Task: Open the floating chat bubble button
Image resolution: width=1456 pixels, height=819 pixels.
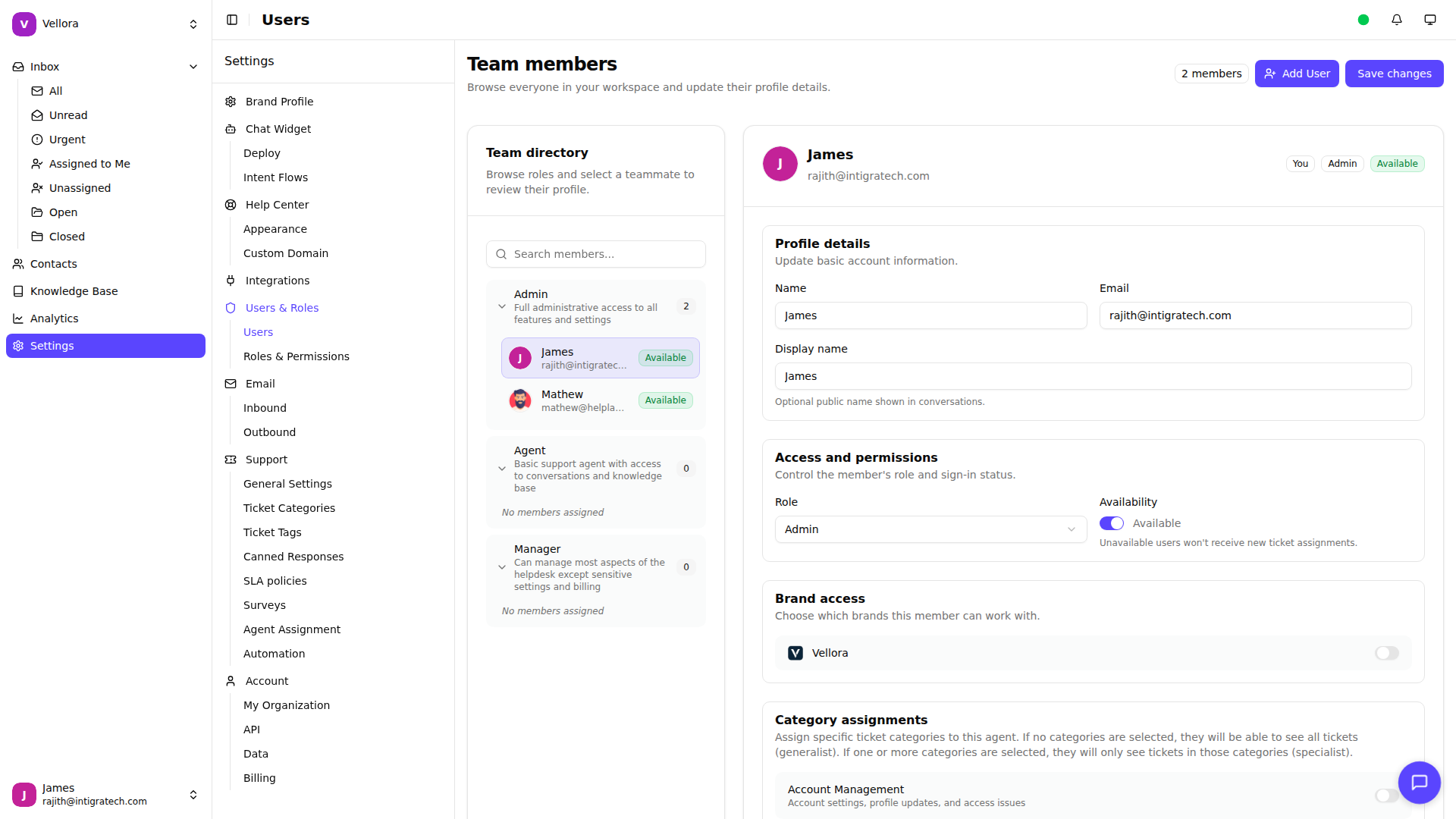Action: coord(1420,783)
